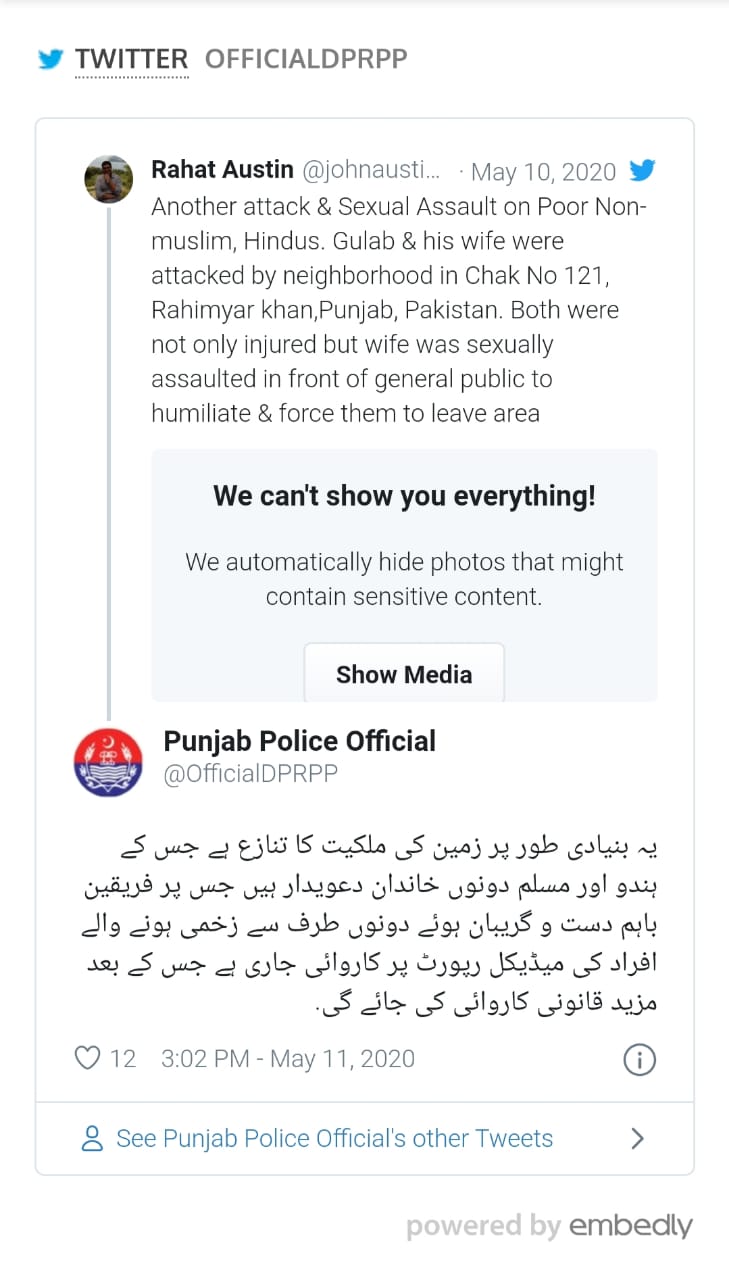Click Rahat Austin's profile avatar
The width and height of the screenshot is (729, 1280).
coord(108,180)
